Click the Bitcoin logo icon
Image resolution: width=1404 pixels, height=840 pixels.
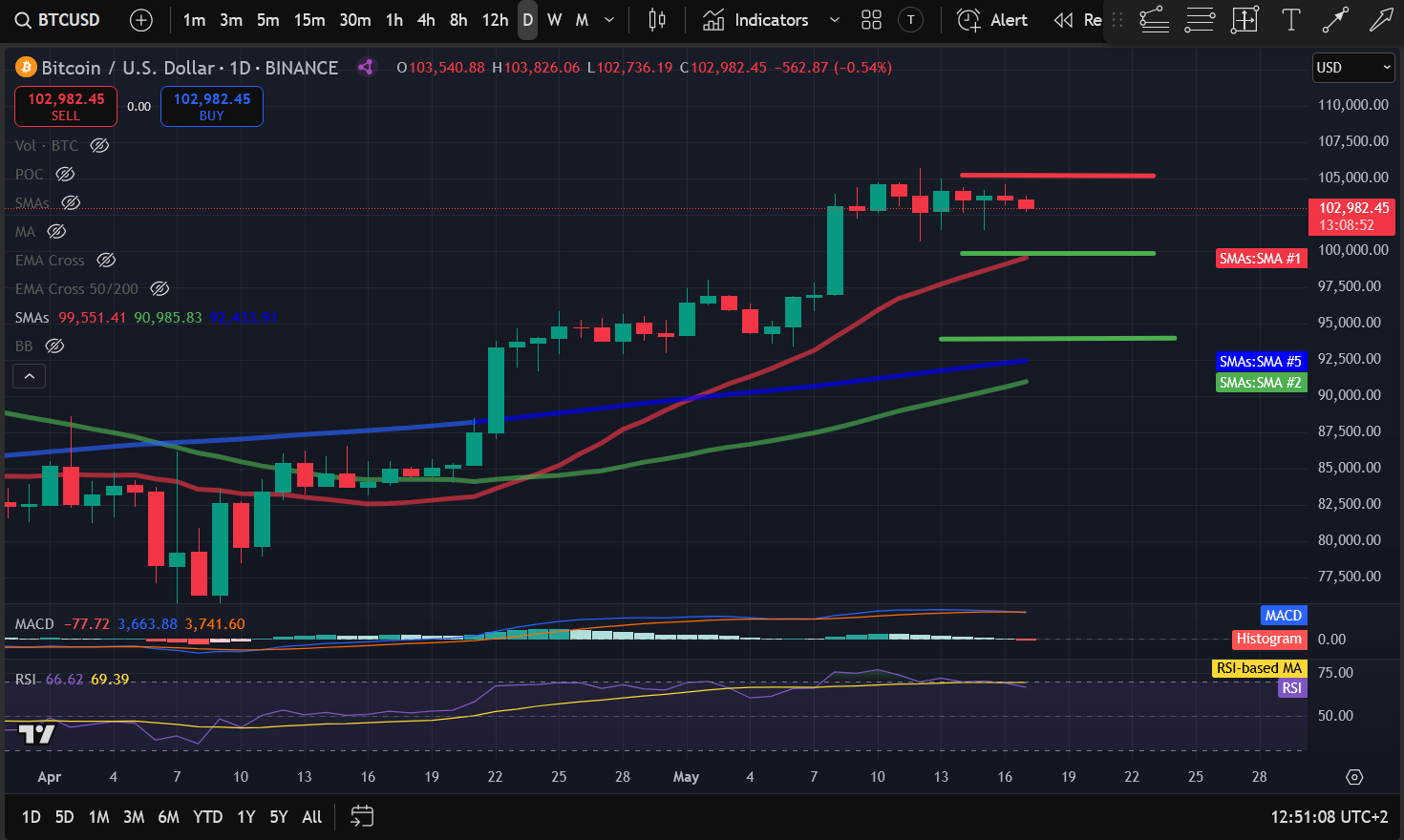26,67
